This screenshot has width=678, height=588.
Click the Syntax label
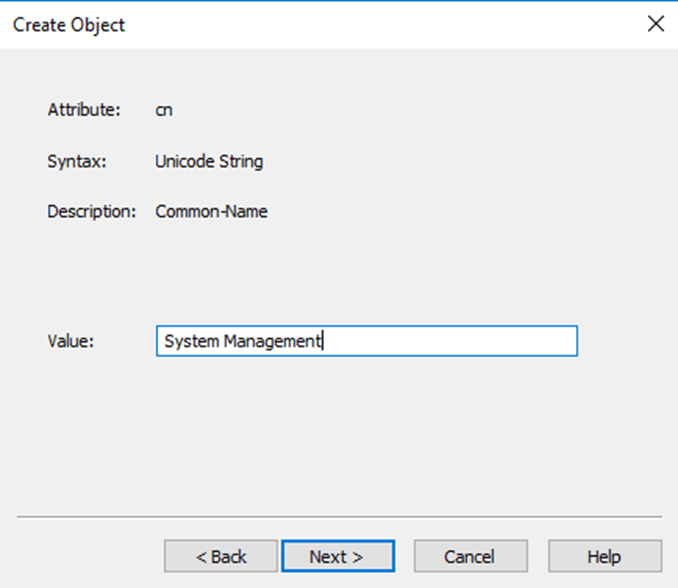point(76,161)
